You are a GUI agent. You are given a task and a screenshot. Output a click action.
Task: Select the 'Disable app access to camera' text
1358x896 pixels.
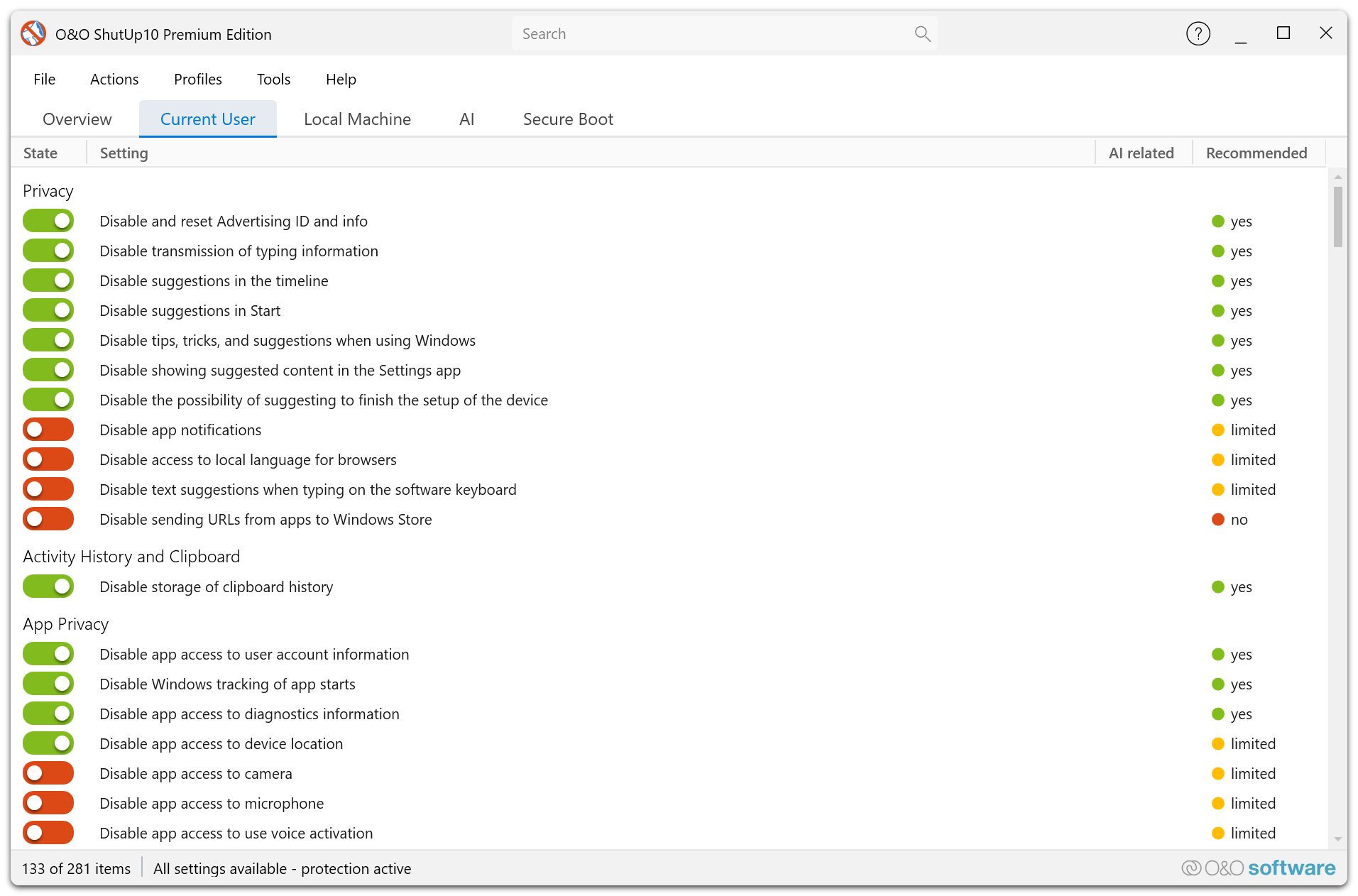[195, 773]
